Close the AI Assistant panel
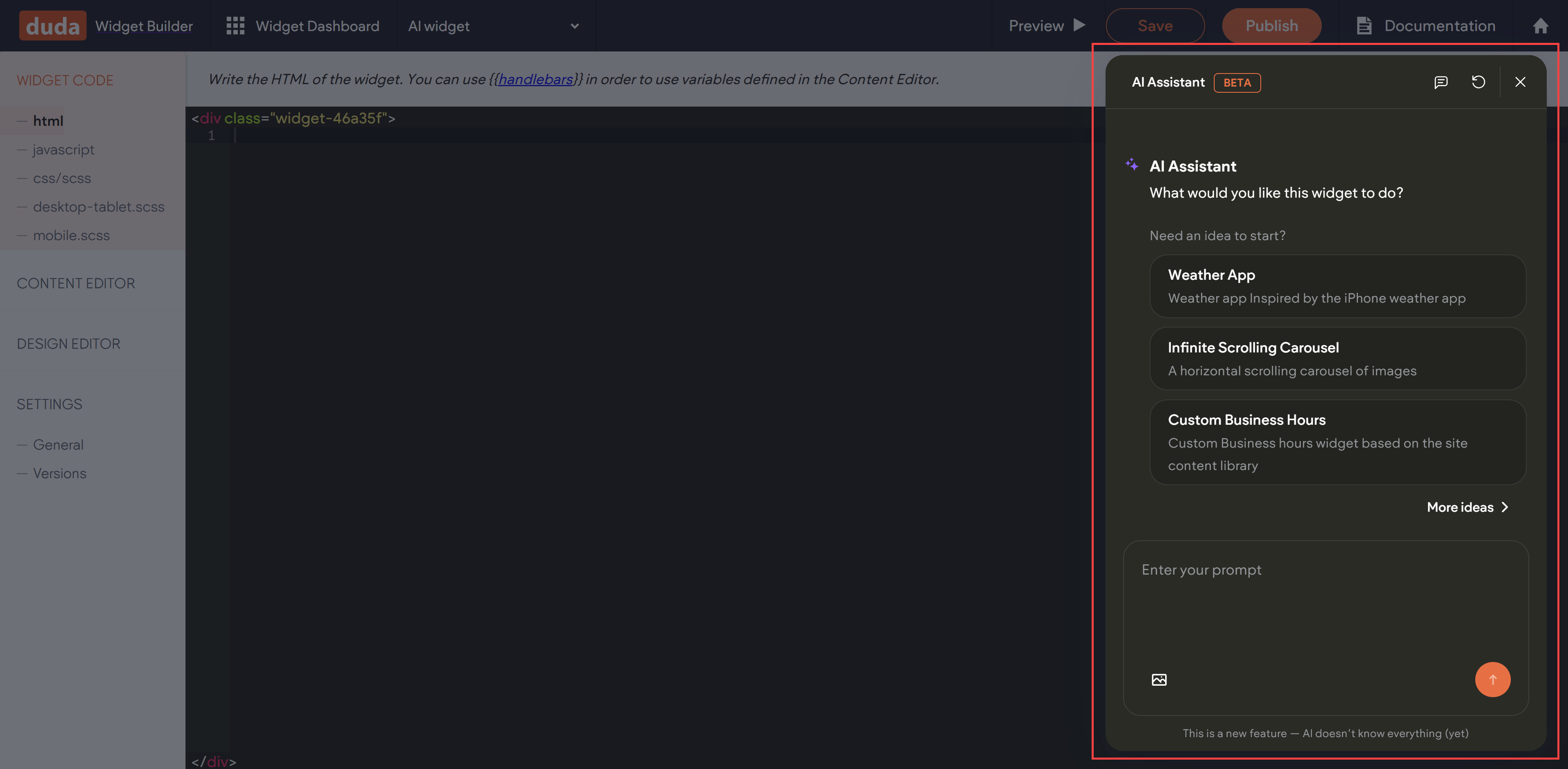The image size is (1568, 769). (1520, 82)
